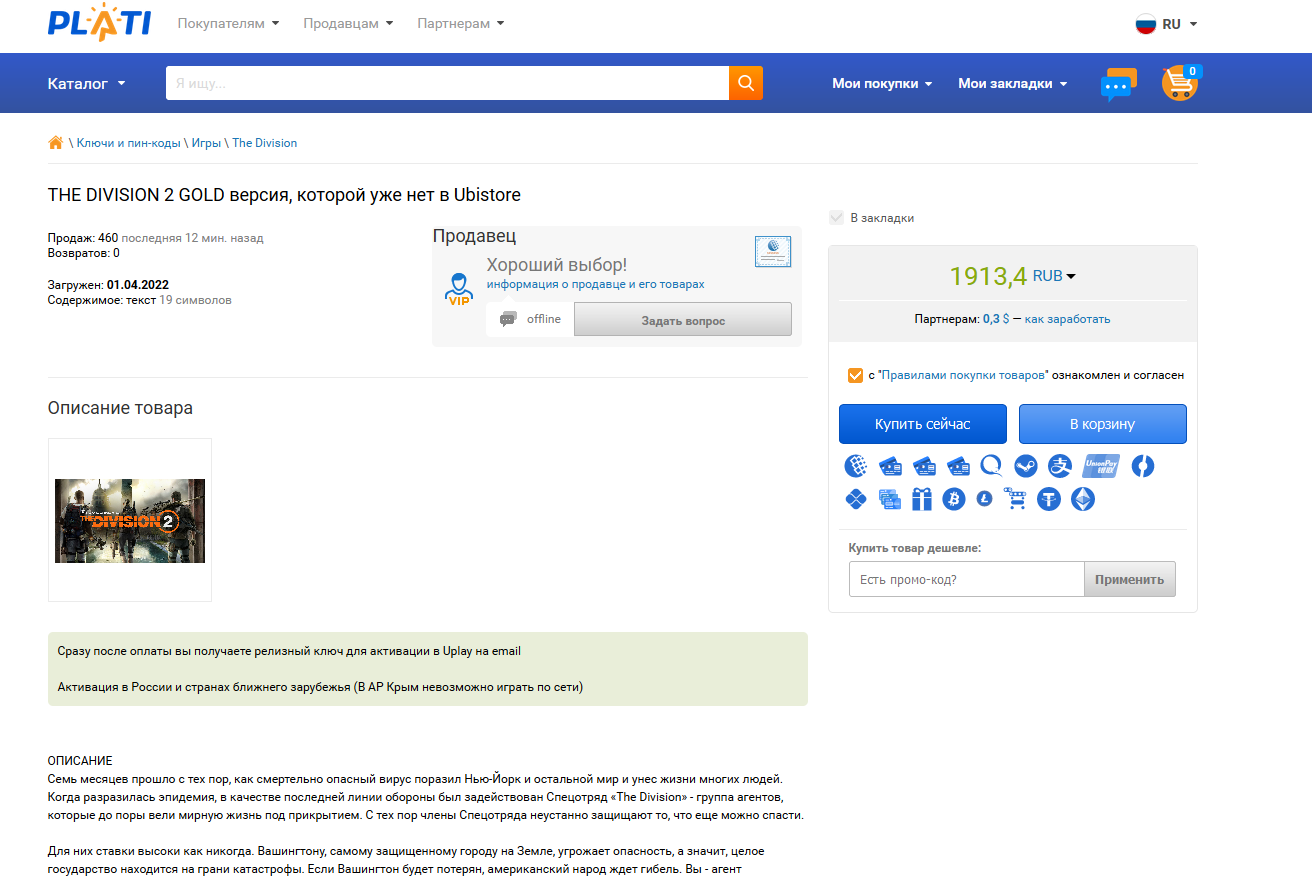This screenshot has width=1312, height=882.
Task: Choose Litecoin payment icon
Action: (985, 499)
